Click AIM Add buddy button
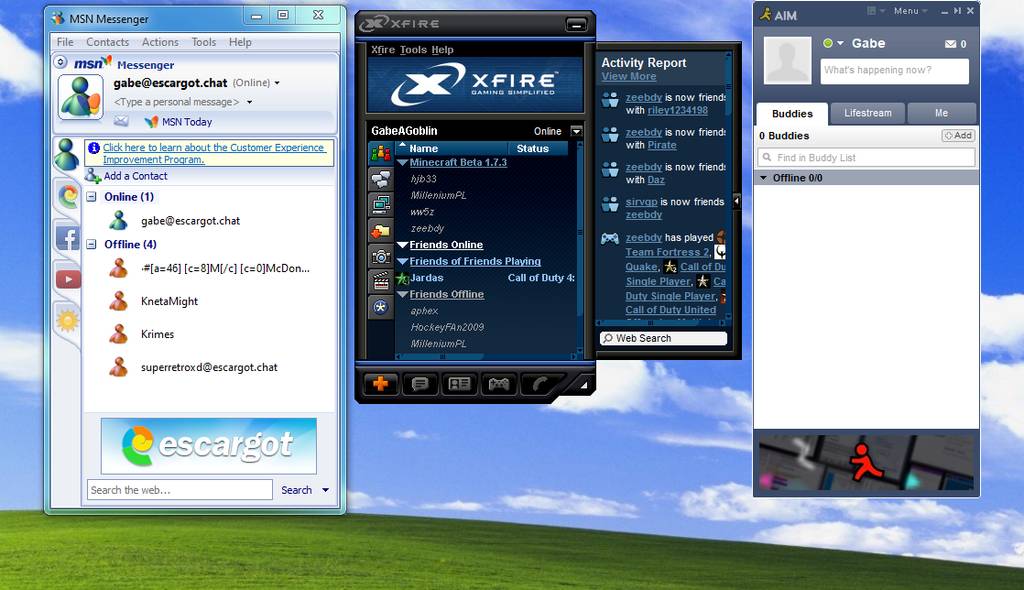This screenshot has height=590, width=1024. tap(958, 135)
